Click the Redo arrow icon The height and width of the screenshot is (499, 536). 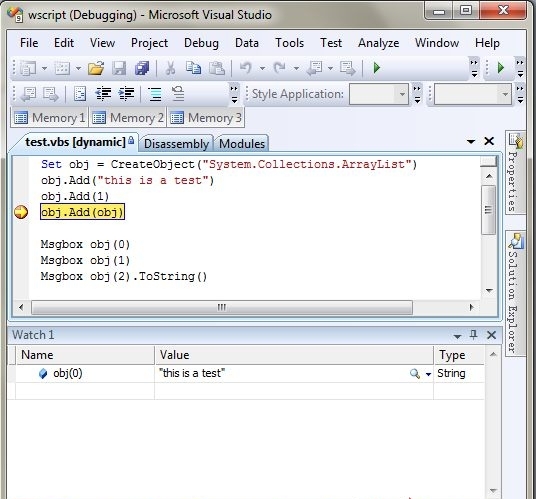280,68
